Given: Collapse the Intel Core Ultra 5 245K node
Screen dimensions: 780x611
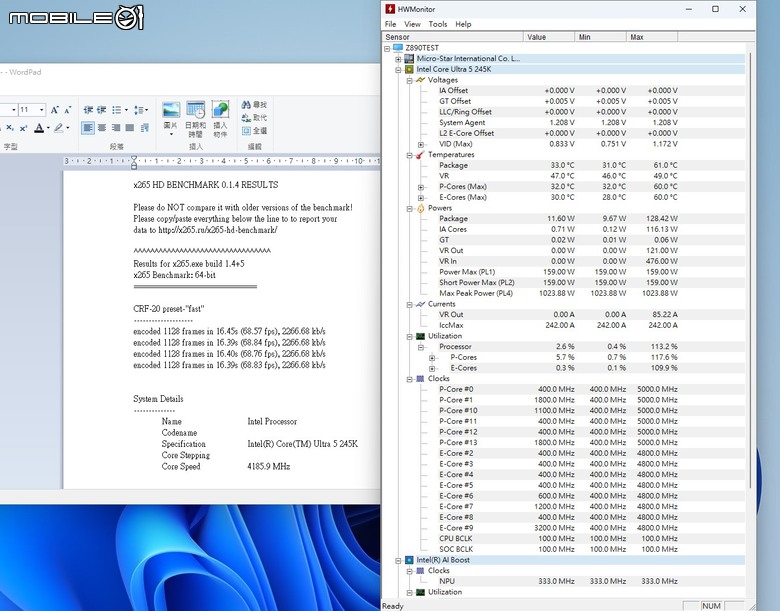Looking at the screenshot, I should tap(398, 70).
